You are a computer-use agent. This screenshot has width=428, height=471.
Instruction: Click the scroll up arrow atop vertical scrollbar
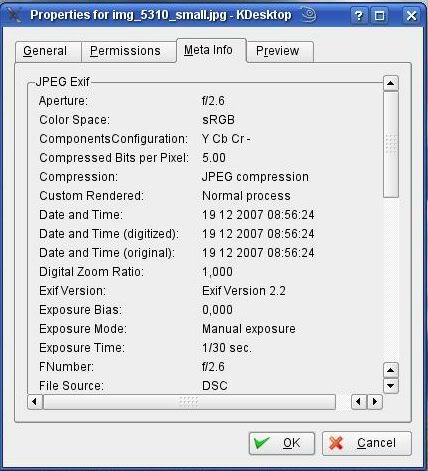click(391, 83)
